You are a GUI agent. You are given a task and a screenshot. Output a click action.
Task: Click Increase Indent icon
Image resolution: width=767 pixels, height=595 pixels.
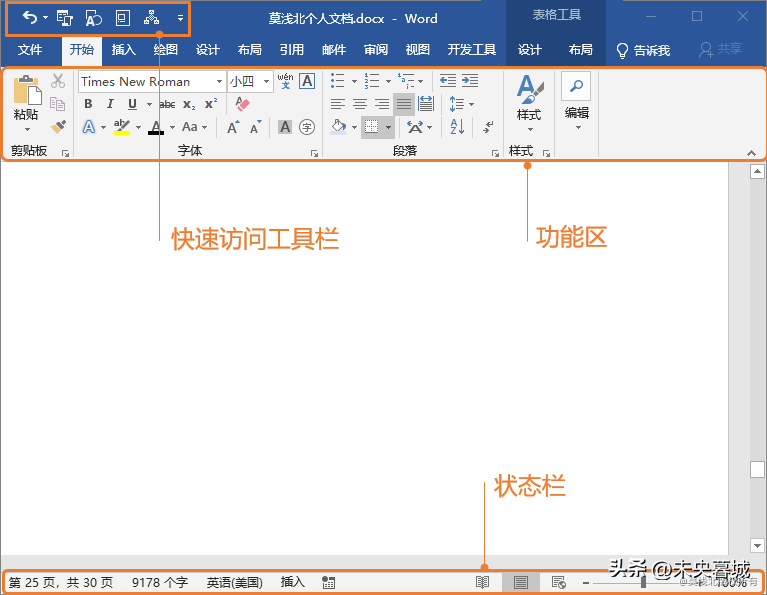point(470,81)
